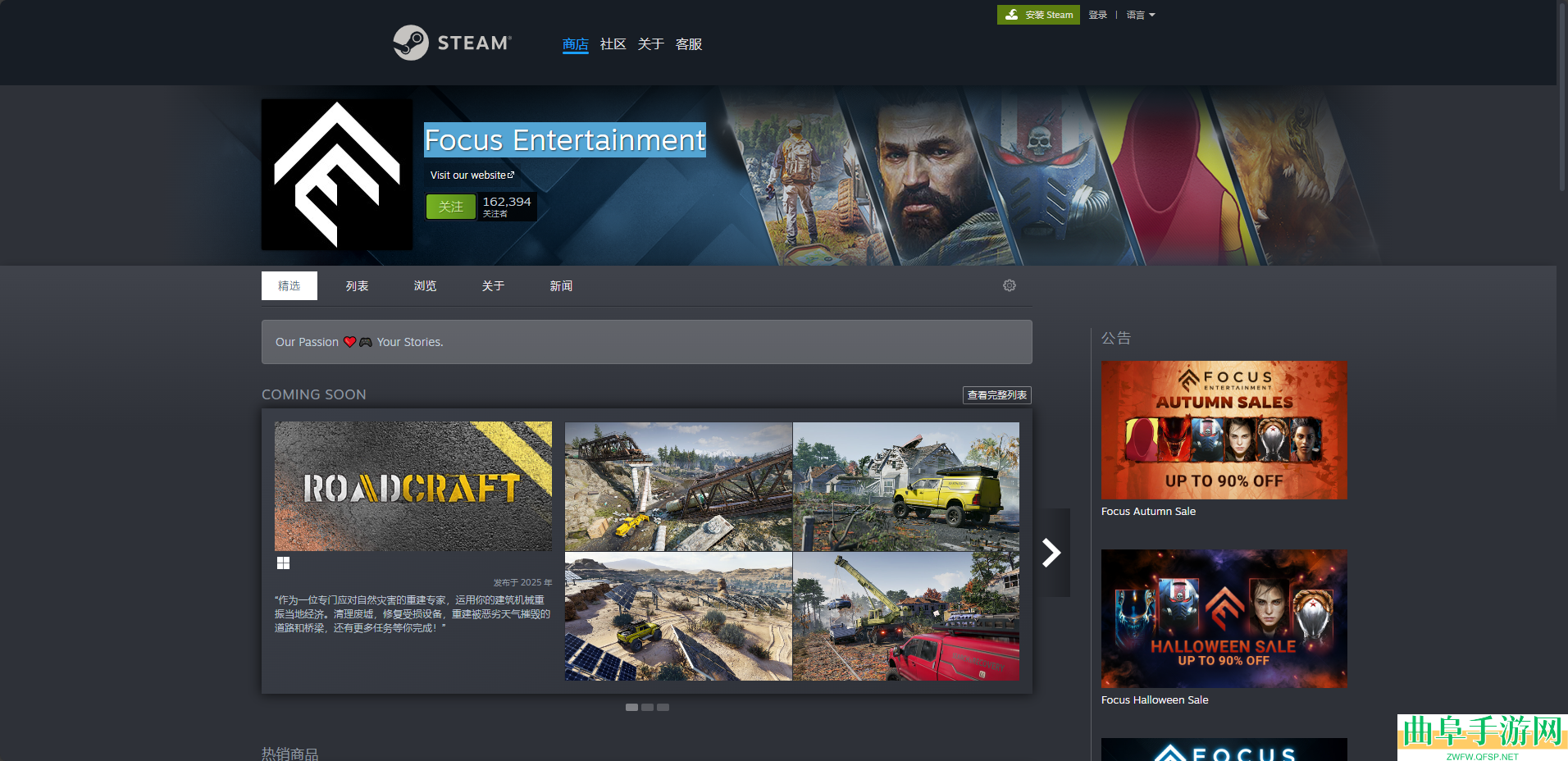
Task: Switch to the 精选 featured tab
Action: pos(289,285)
